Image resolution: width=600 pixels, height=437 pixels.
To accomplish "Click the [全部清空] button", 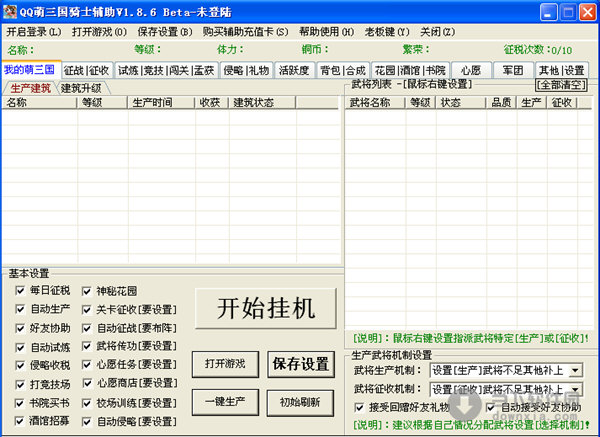I will tap(561, 85).
